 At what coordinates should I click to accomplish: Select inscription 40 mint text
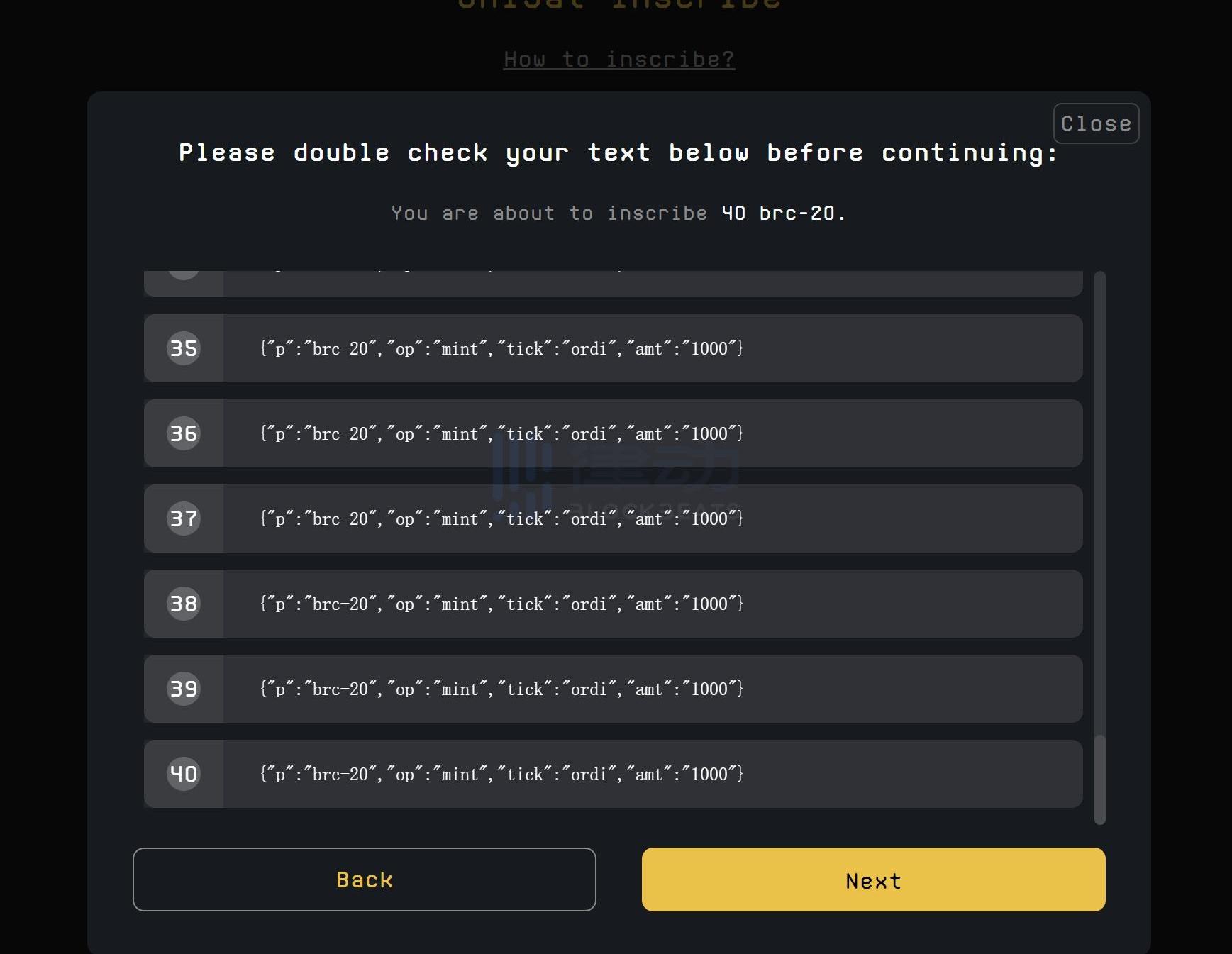tap(501, 774)
